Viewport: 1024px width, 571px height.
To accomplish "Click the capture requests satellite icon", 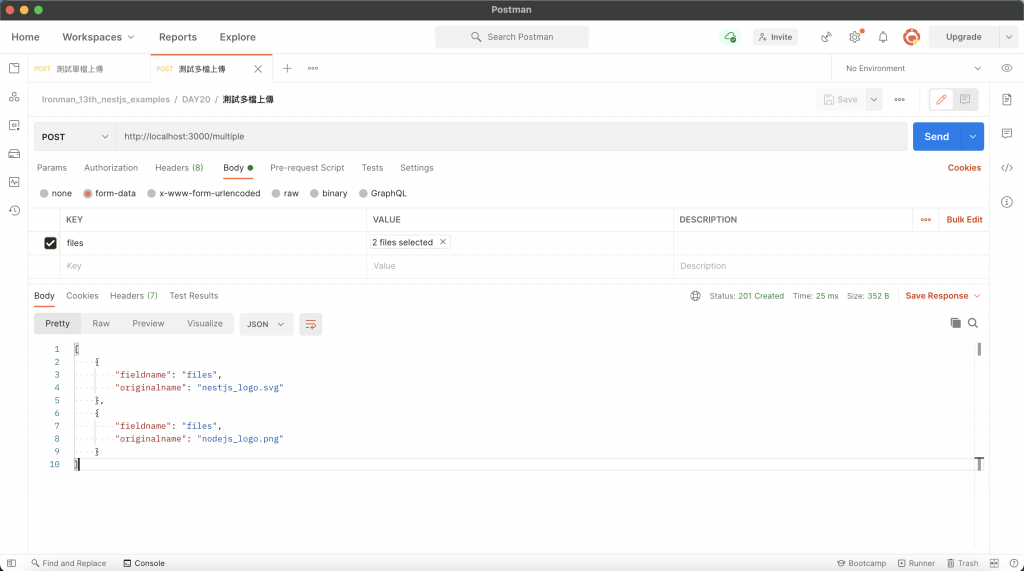I will [x=826, y=37].
